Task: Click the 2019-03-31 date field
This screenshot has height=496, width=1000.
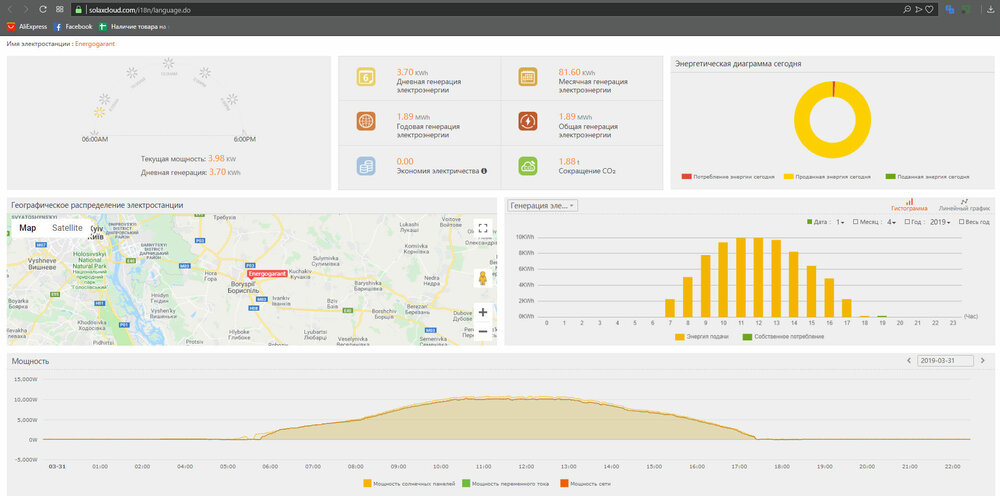Action: click(x=945, y=361)
